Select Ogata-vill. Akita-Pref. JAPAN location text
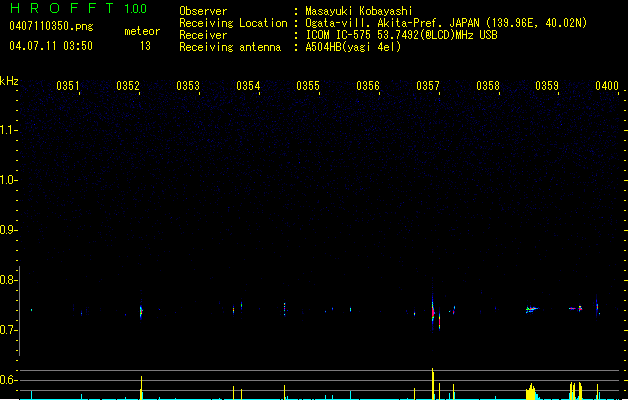The width and height of the screenshot is (629, 400). click(446, 23)
